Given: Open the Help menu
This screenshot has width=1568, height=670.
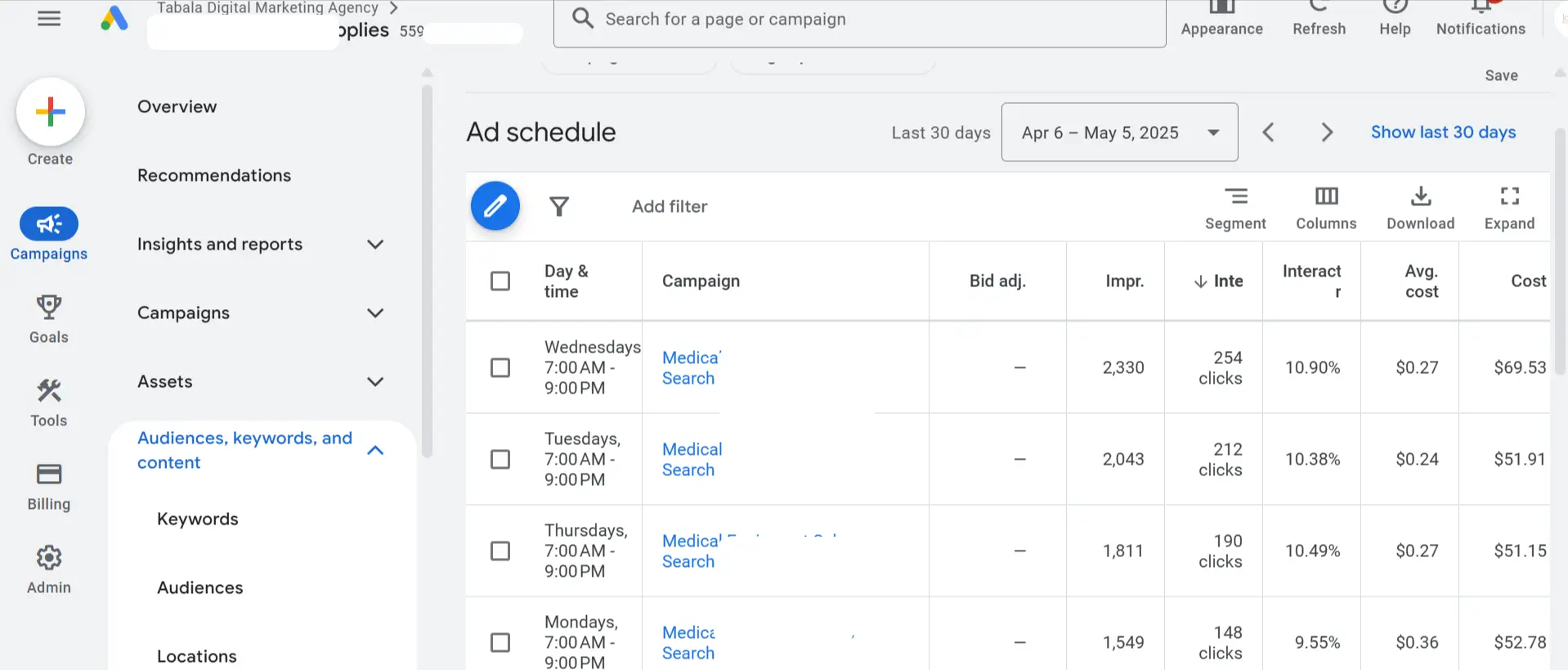Looking at the screenshot, I should [1395, 19].
